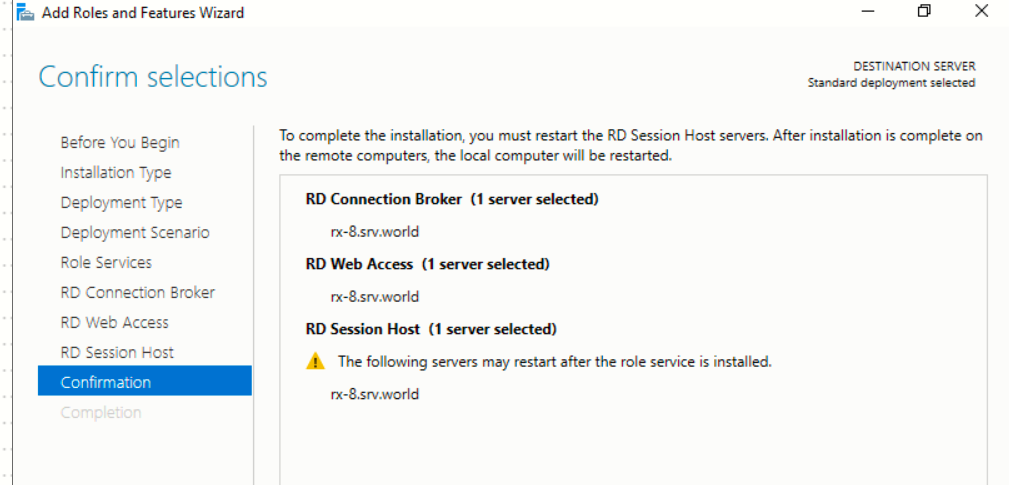The image size is (1009, 485).
Task: Click the RD Connection Broker heading
Action: point(383,199)
